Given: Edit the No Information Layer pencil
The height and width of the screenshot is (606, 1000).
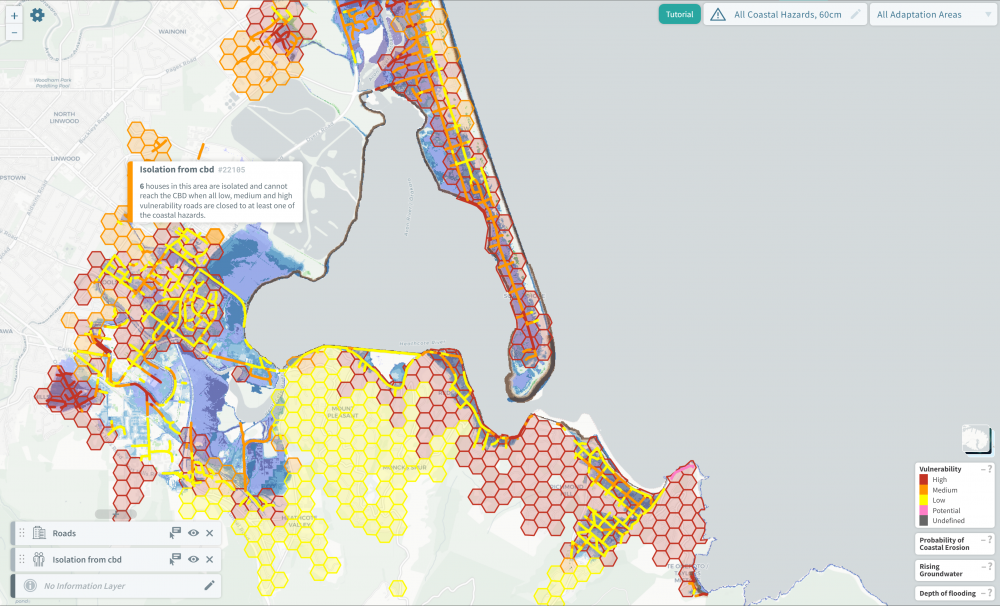Looking at the screenshot, I should tap(209, 585).
